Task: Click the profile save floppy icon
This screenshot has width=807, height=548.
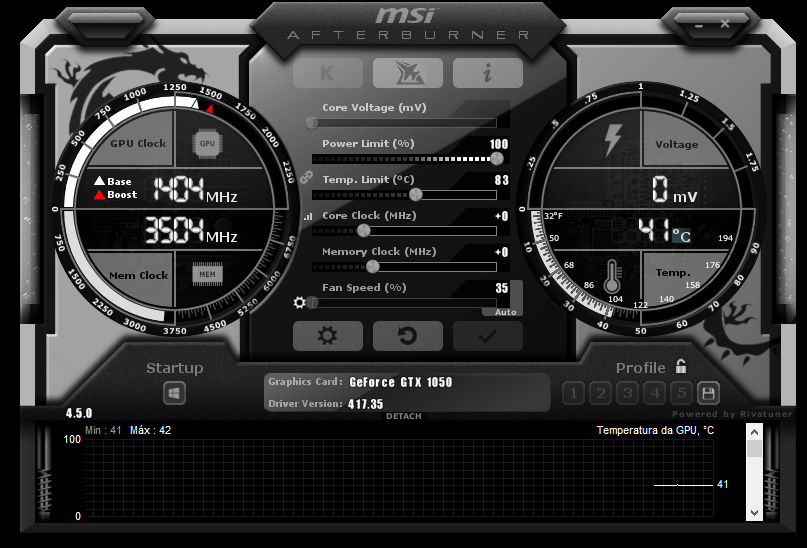Action: (x=708, y=394)
